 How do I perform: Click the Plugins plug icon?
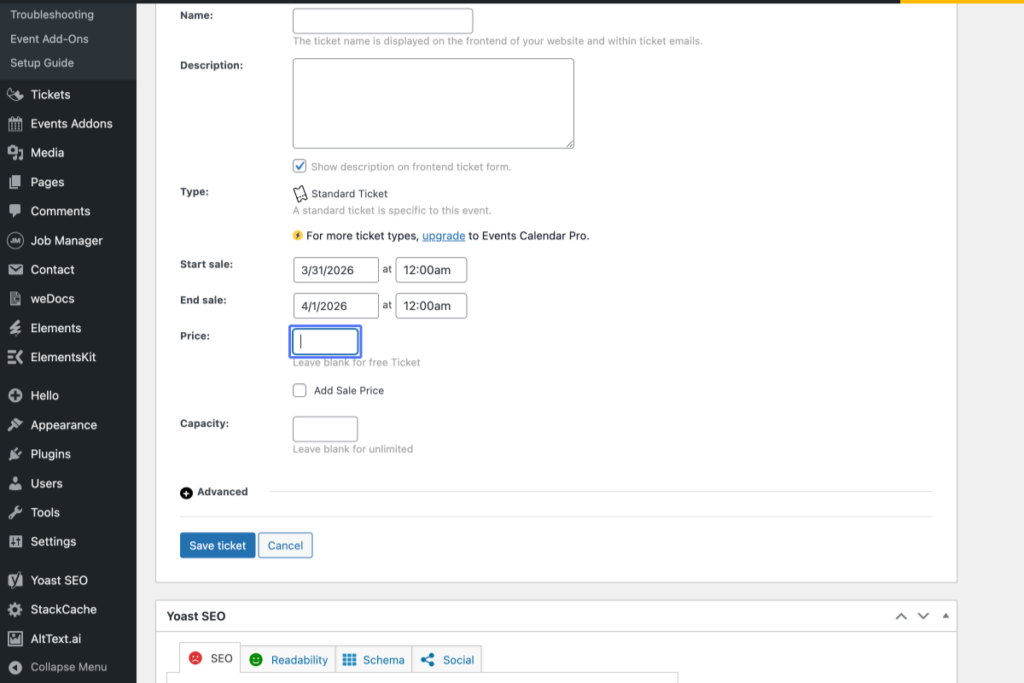15,454
